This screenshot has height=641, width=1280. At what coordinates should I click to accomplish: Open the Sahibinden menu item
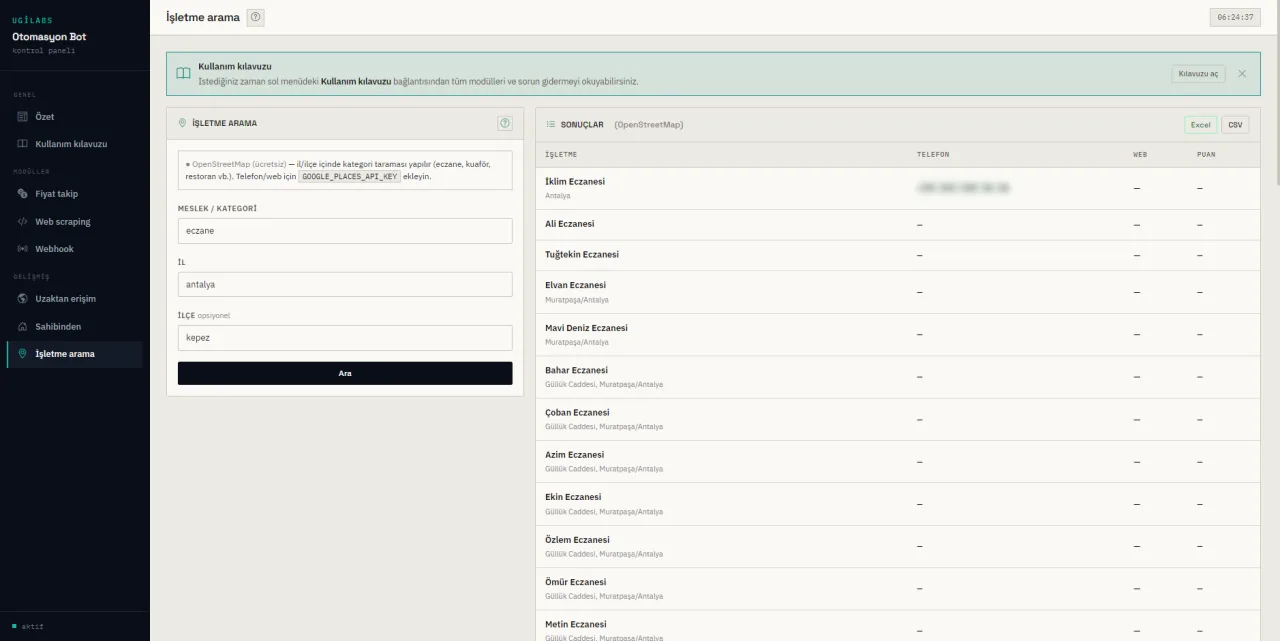(74, 327)
